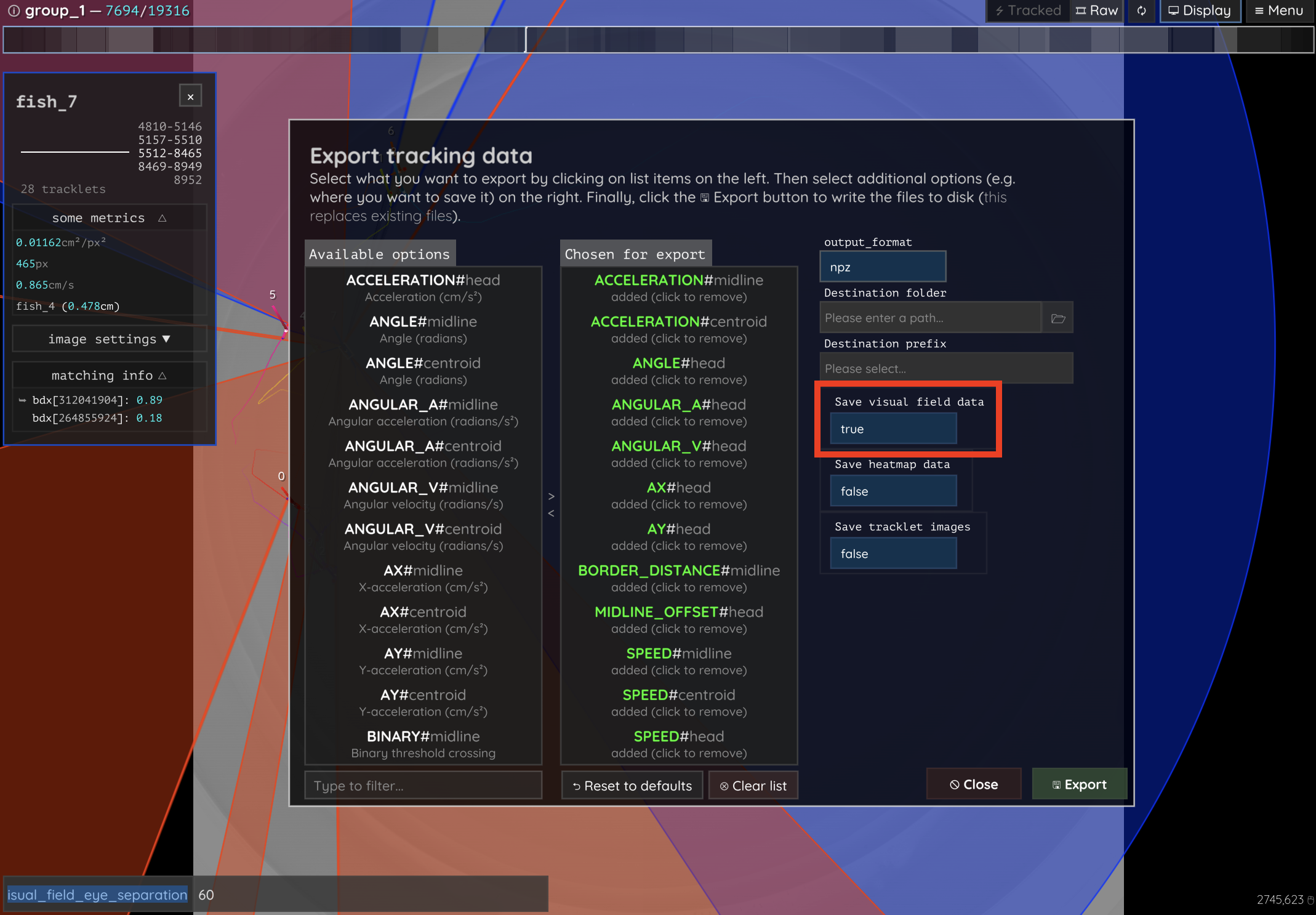Close the fish_7 info panel

(190, 97)
